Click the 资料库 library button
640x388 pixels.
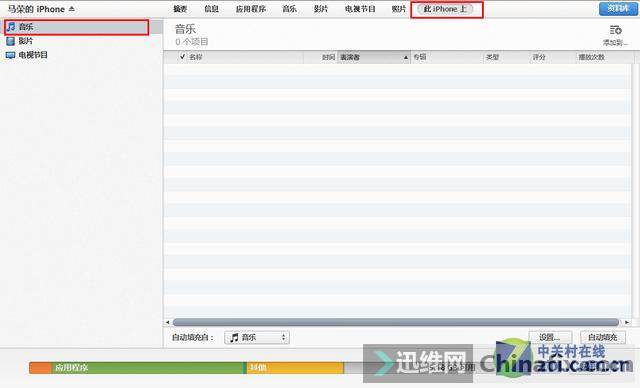coord(618,9)
